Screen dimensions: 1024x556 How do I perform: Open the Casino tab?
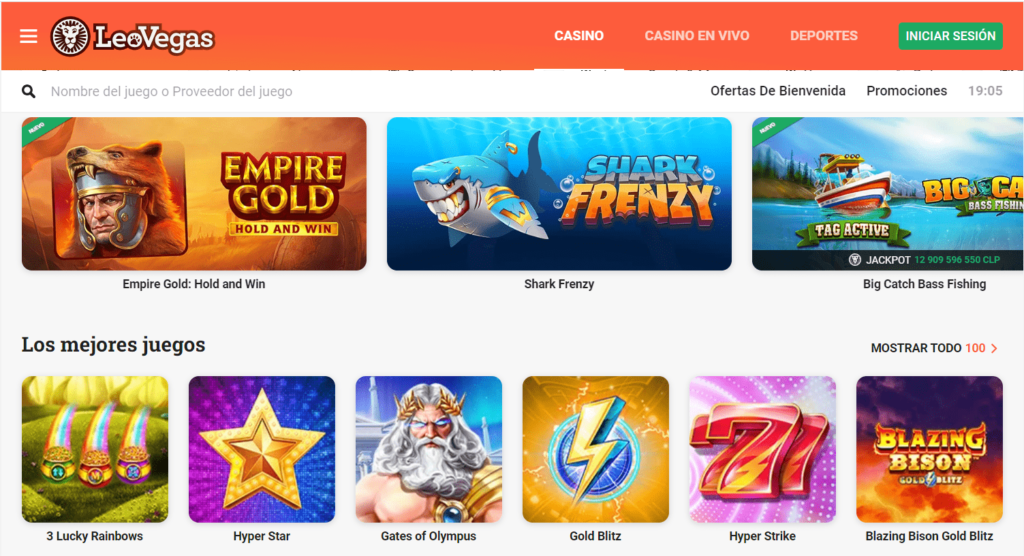579,36
